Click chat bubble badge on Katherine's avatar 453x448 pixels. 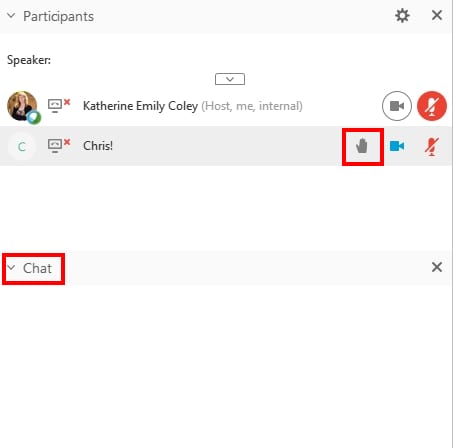pos(34,117)
